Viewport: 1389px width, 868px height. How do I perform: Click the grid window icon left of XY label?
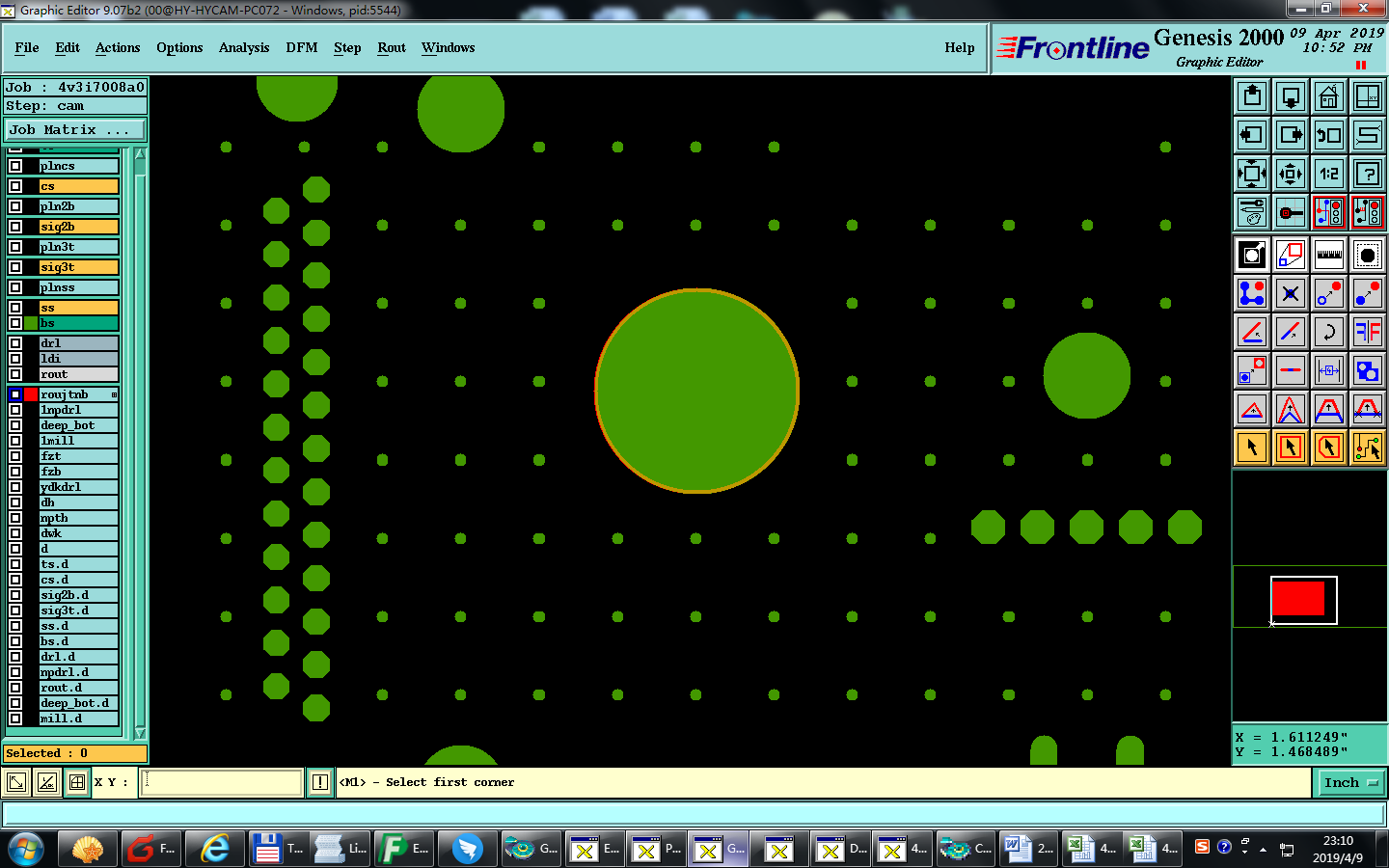click(77, 782)
